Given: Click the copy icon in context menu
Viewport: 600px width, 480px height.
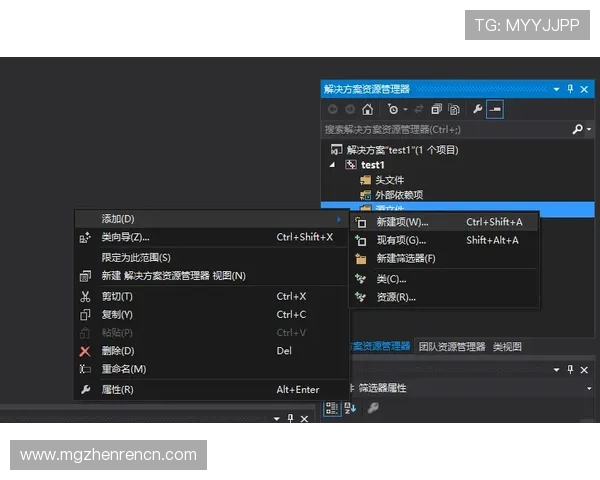Looking at the screenshot, I should (x=85, y=315).
